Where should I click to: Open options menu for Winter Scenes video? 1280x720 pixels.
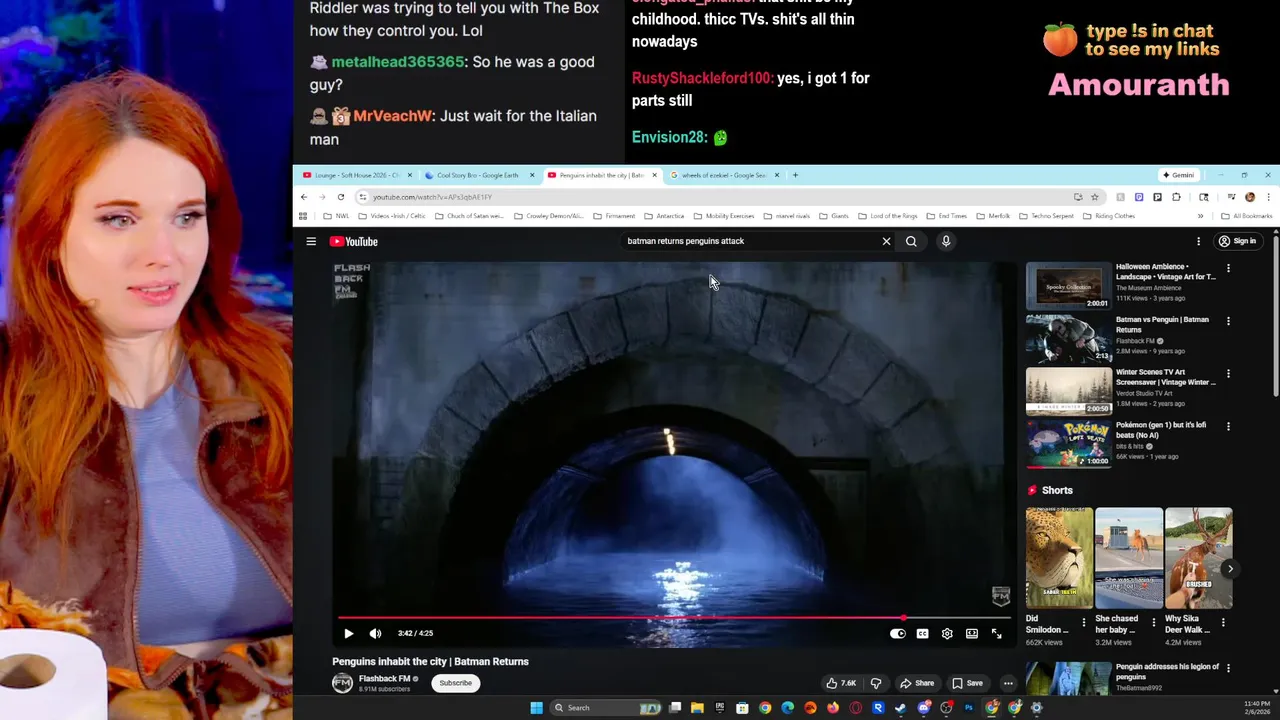click(x=1228, y=374)
